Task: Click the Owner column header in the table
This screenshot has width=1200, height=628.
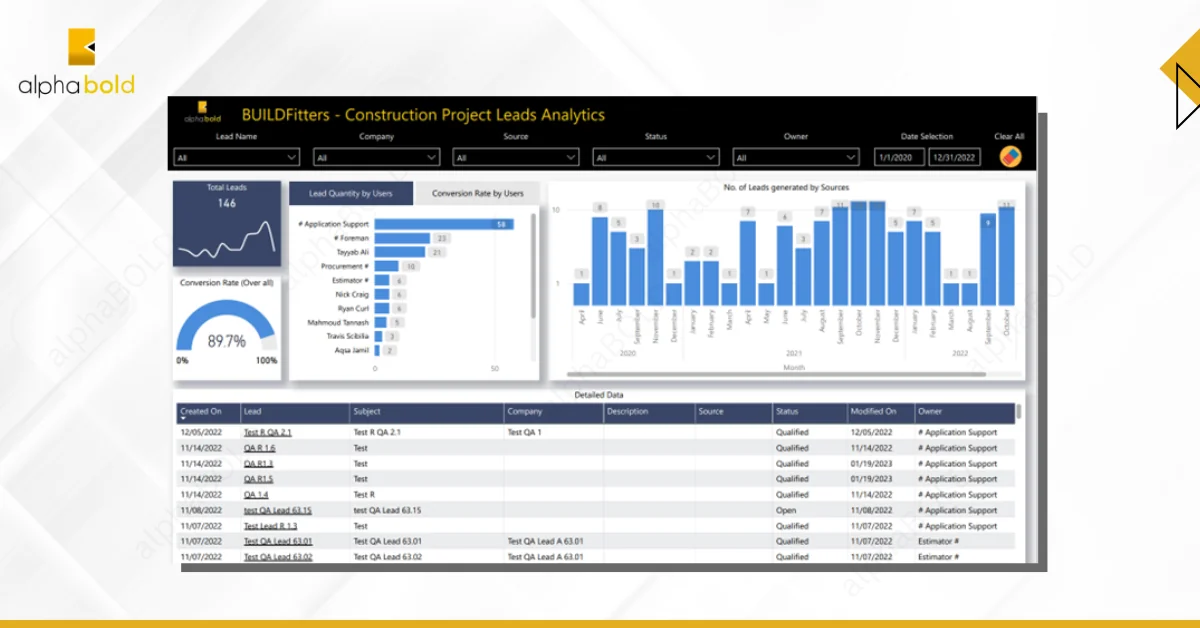Action: point(965,411)
